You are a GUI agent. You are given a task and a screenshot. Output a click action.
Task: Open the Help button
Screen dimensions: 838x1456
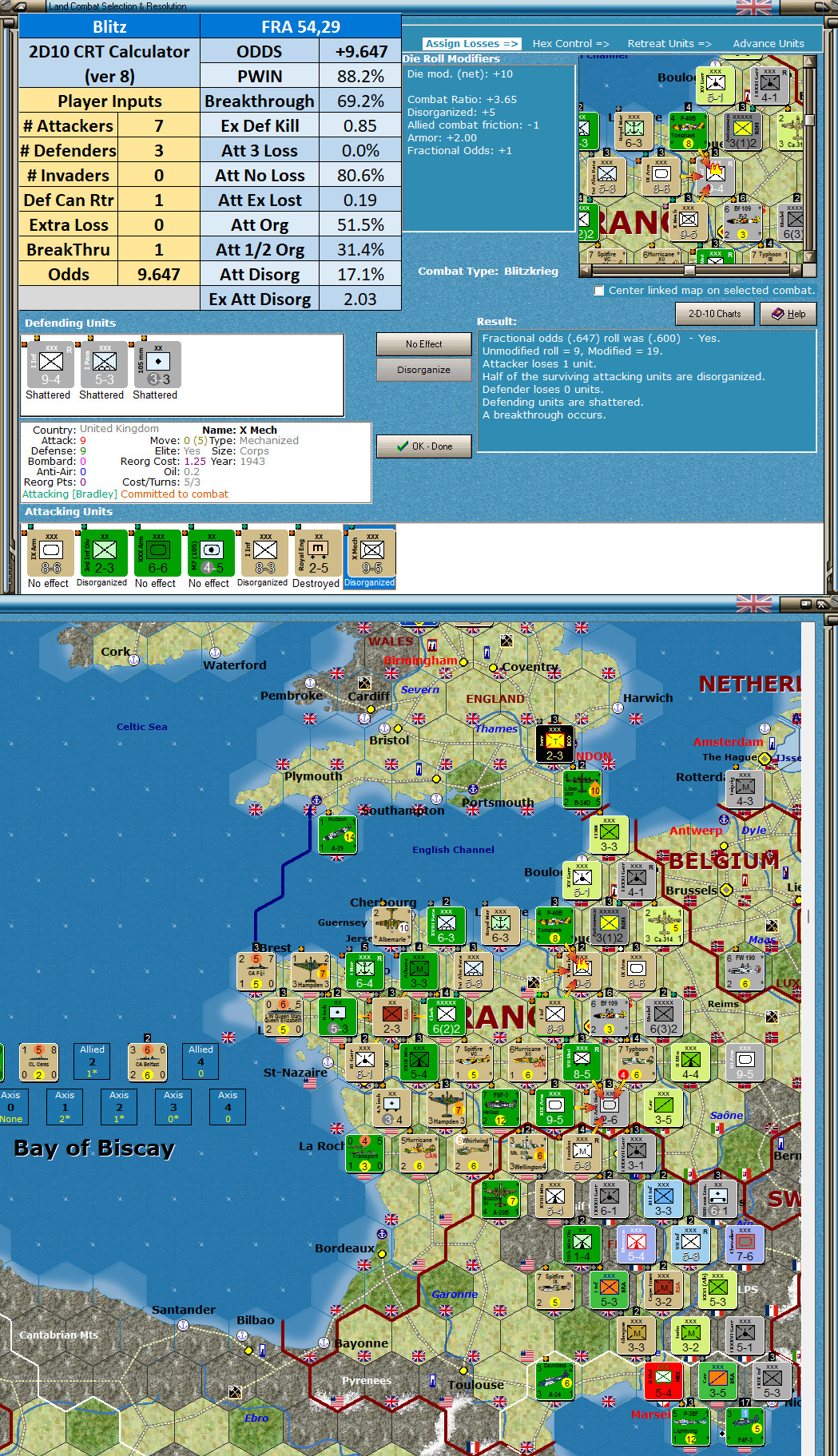pos(788,314)
